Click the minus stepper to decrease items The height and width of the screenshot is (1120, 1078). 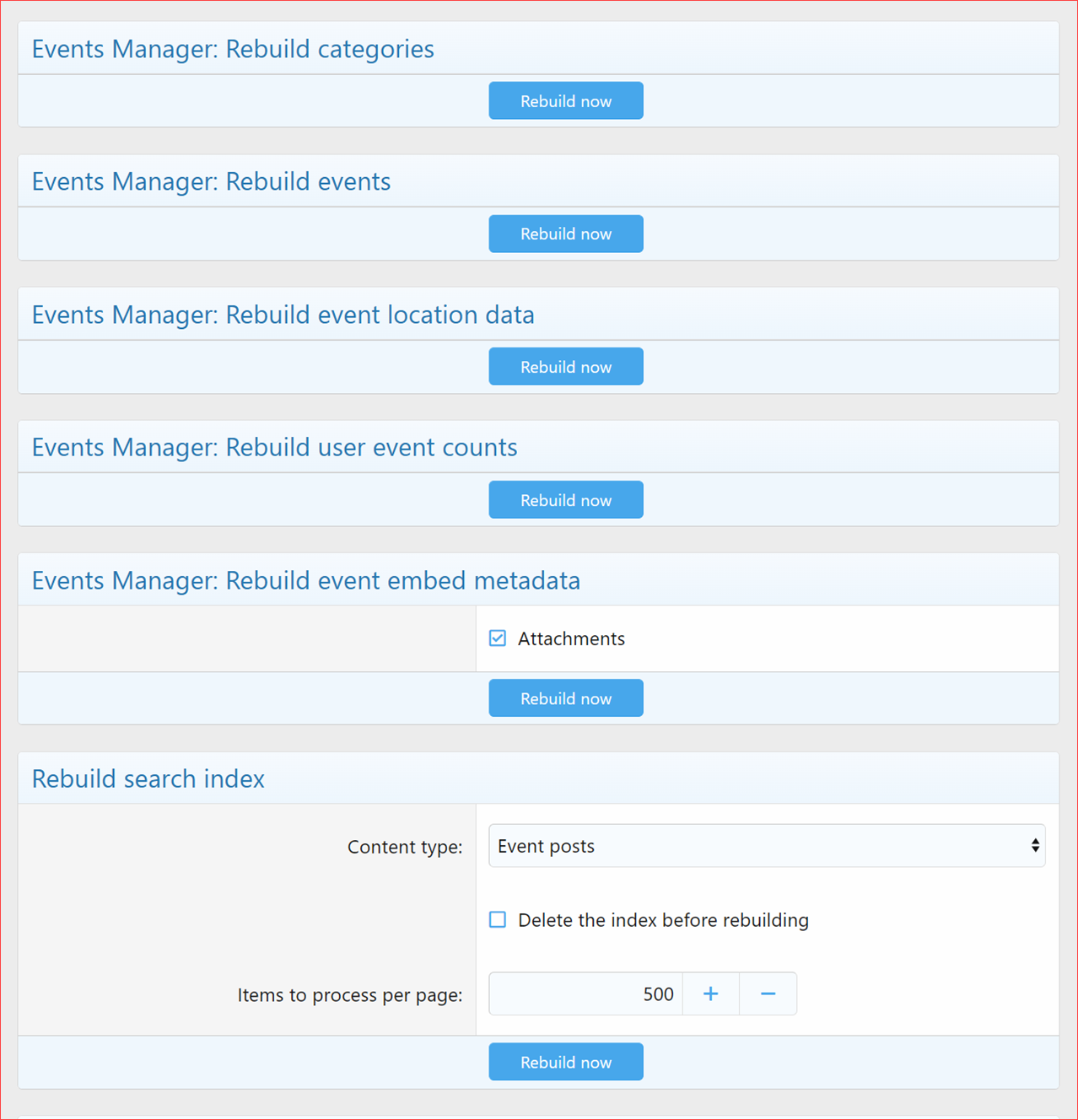coord(768,993)
